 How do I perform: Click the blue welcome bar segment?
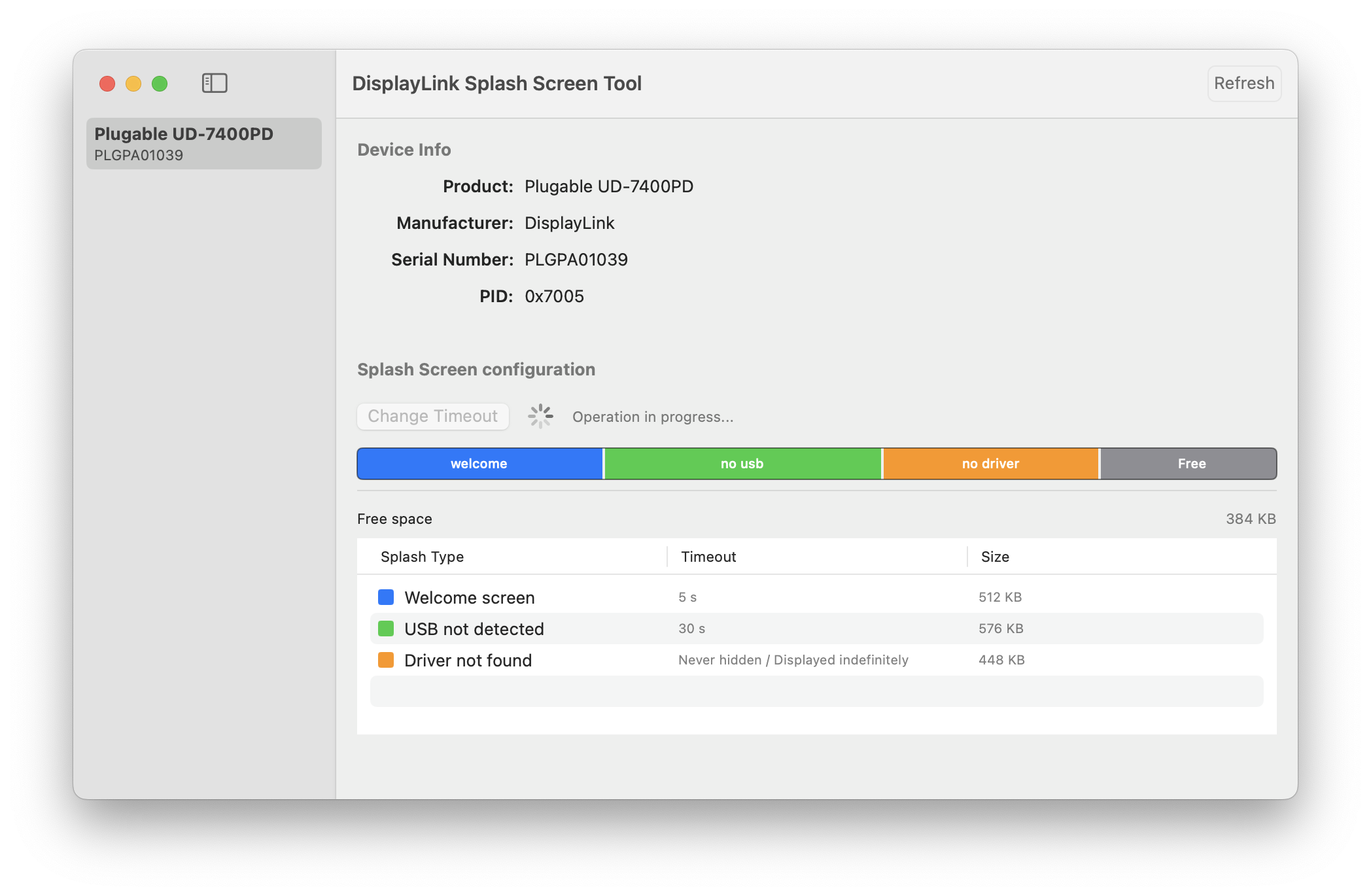[479, 464]
